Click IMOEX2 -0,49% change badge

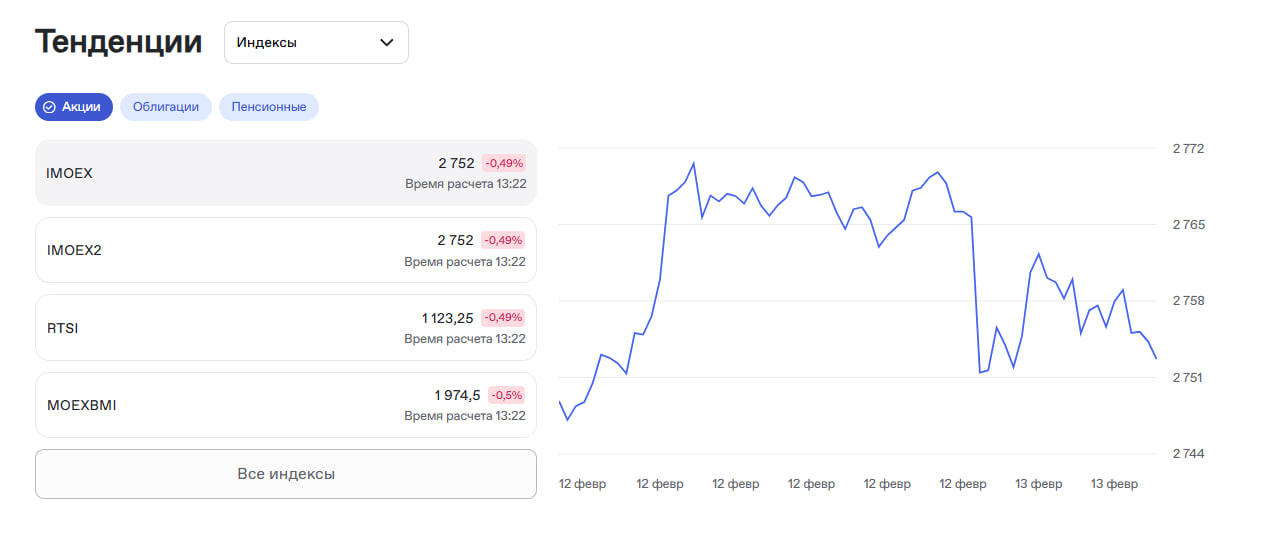point(504,240)
